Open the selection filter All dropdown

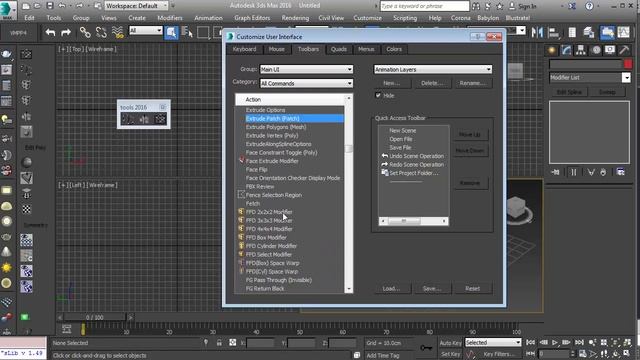click(x=146, y=31)
